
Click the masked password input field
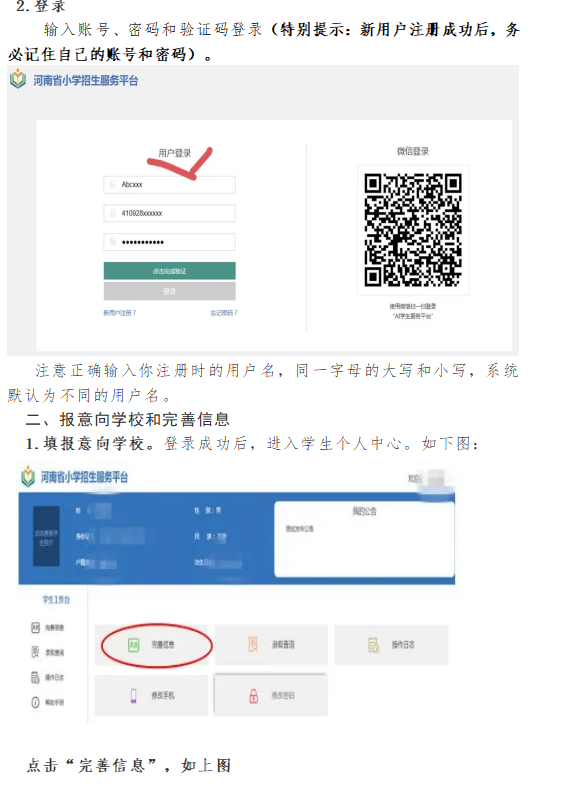pos(169,242)
